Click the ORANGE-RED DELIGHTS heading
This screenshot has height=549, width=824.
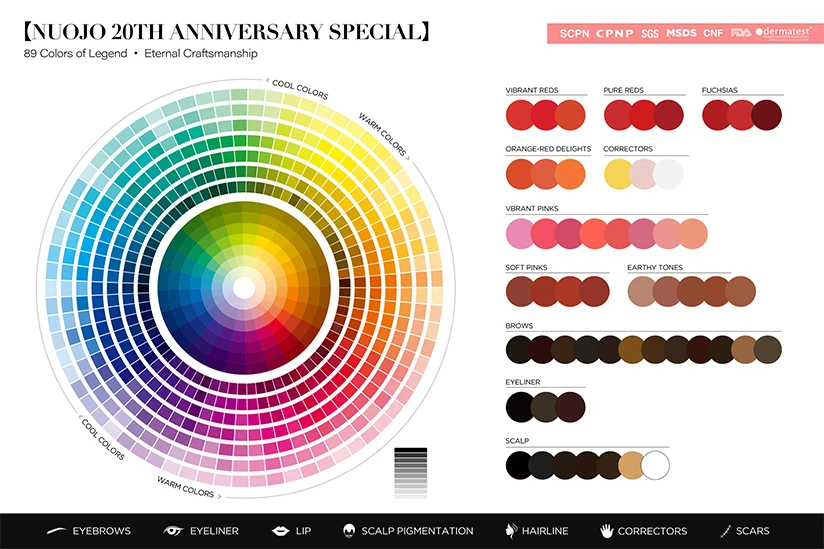coord(548,149)
